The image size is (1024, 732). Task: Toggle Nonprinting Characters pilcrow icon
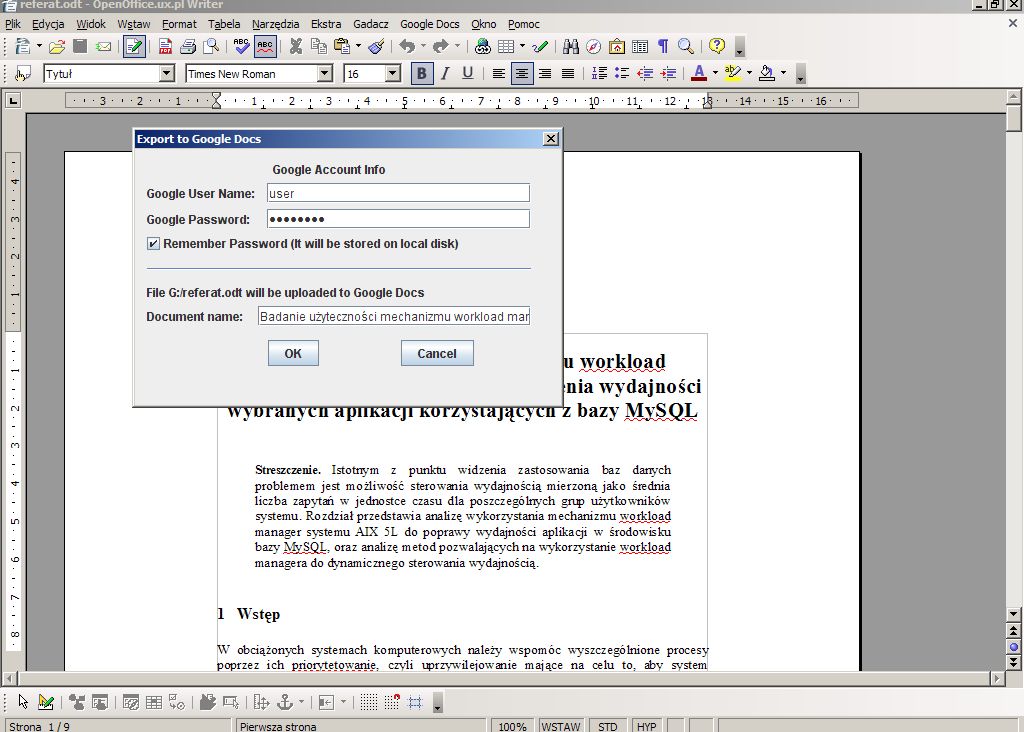click(663, 46)
